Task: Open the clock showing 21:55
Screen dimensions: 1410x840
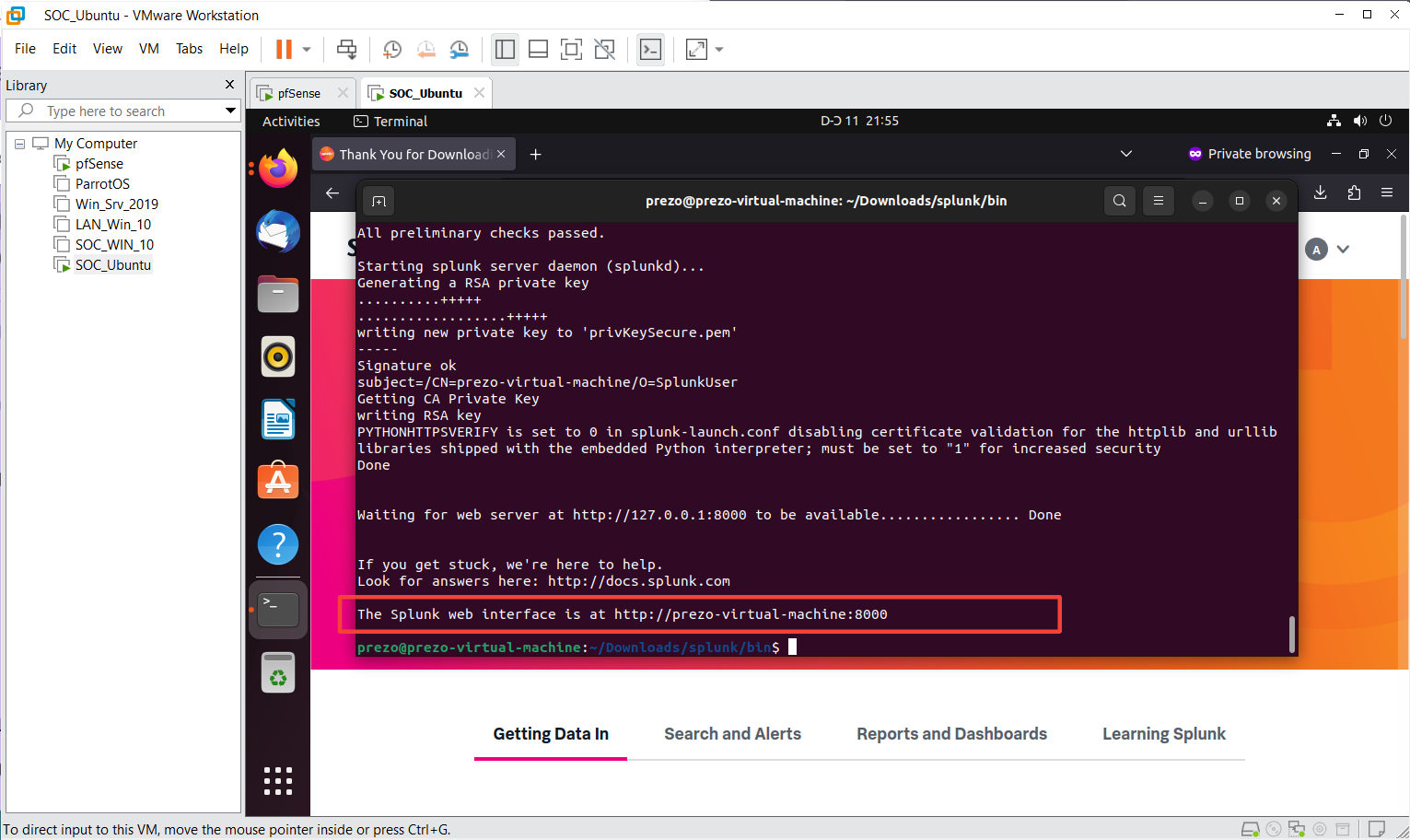Action: coord(859,121)
